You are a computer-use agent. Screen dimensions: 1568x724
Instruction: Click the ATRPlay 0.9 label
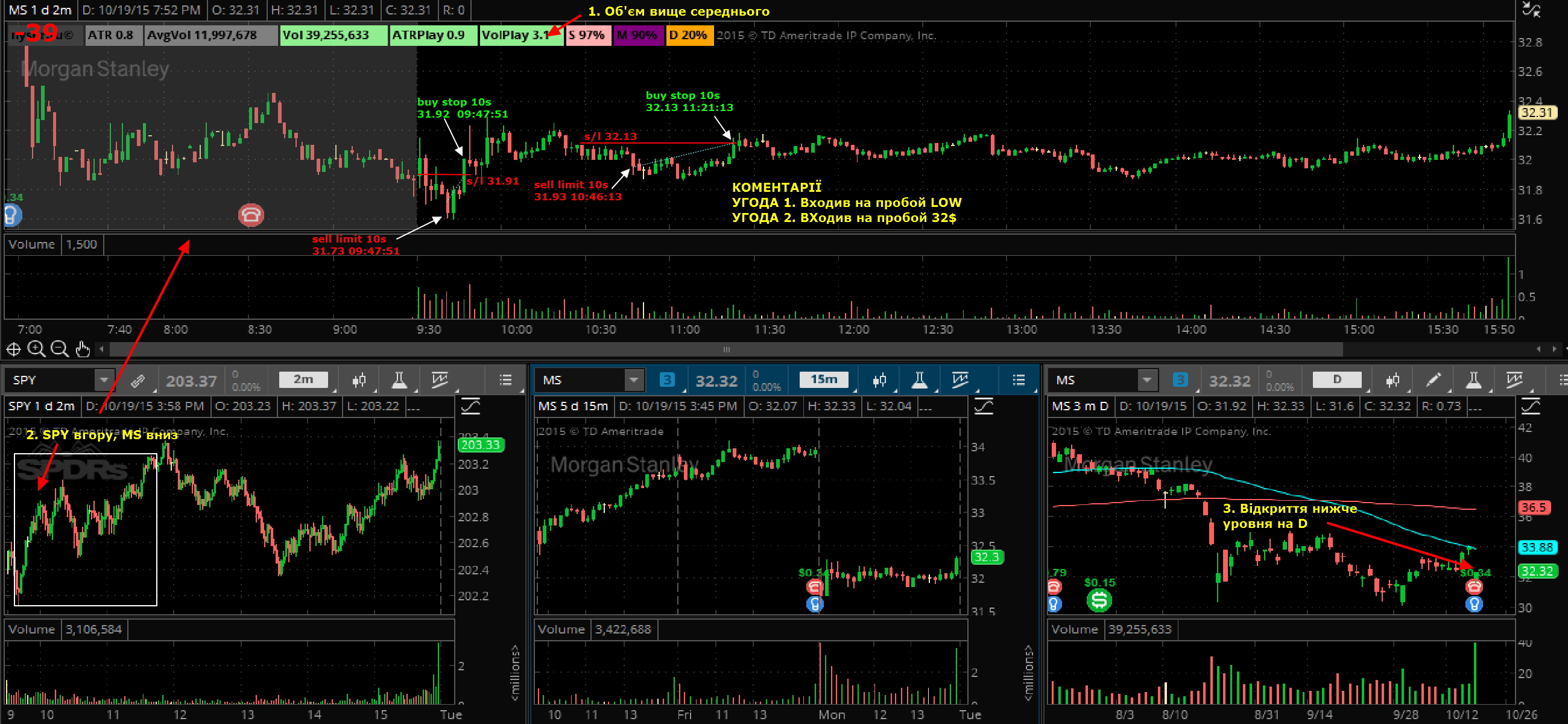point(434,36)
